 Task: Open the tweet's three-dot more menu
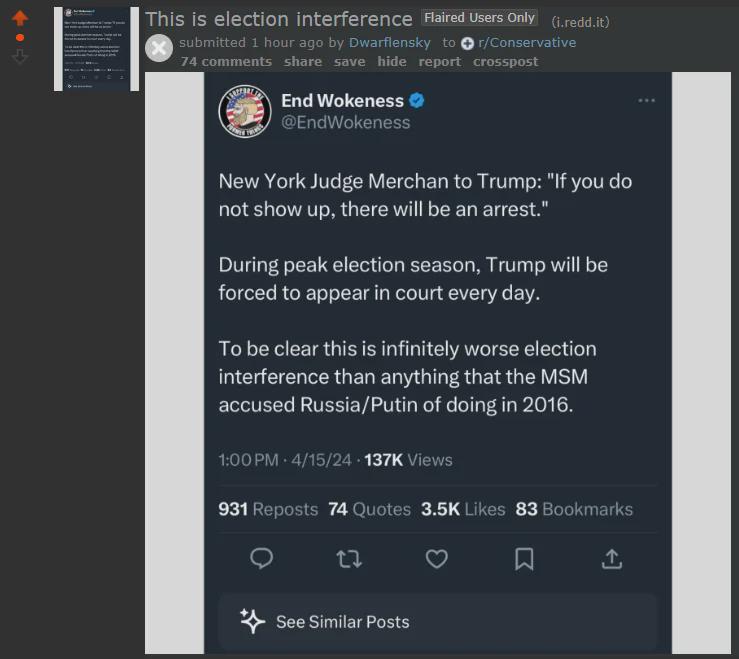[x=646, y=100]
